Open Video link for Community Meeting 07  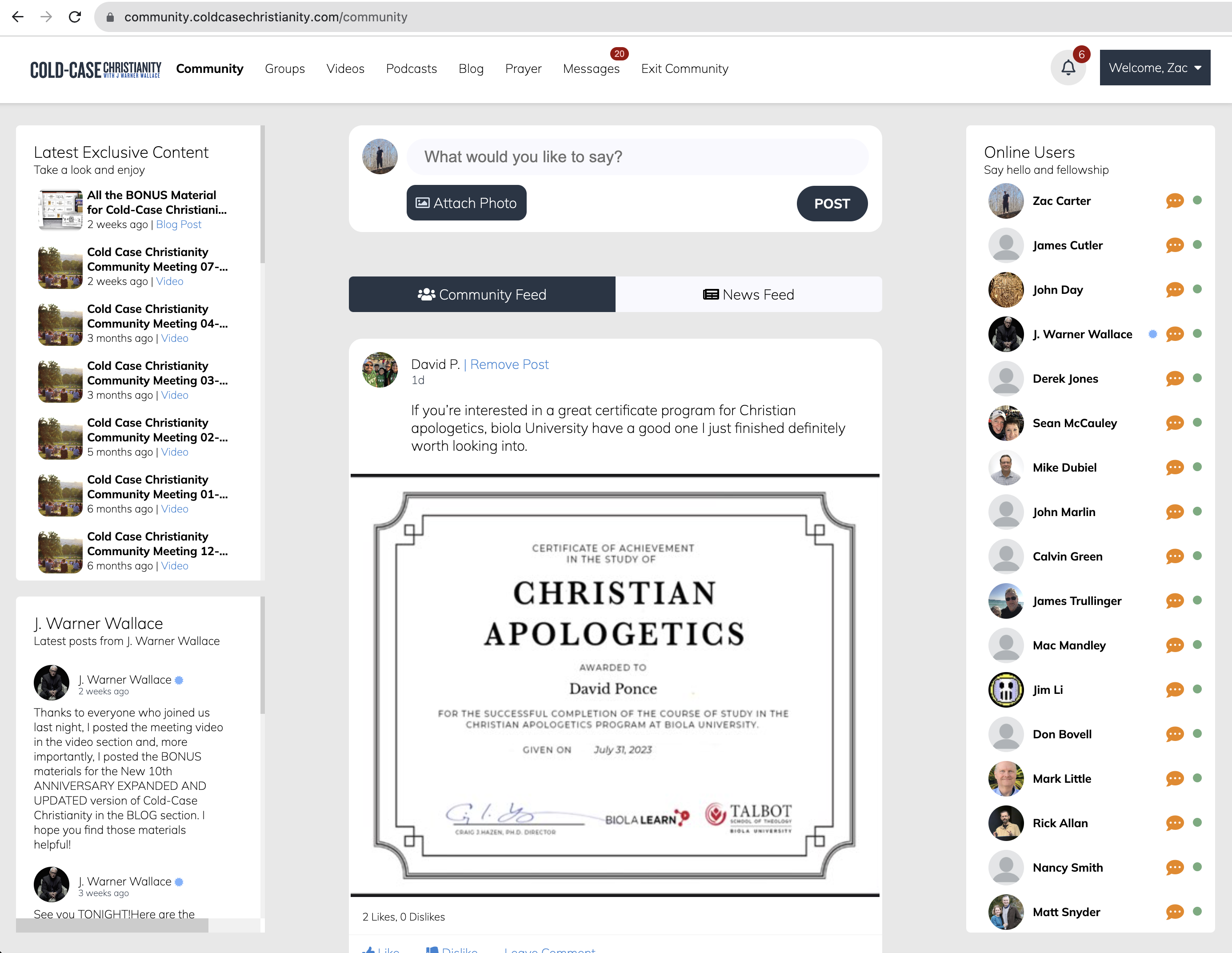(169, 281)
